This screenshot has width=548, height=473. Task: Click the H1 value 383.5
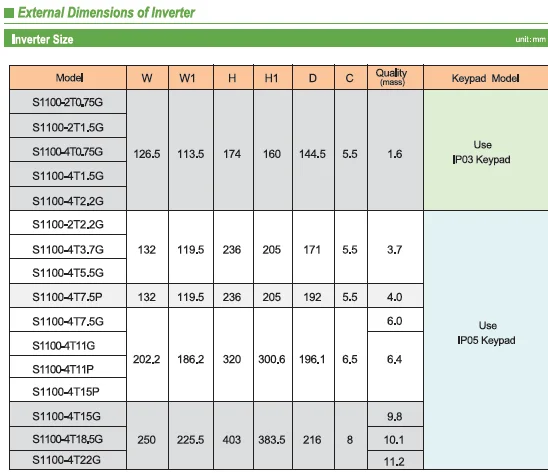click(272, 439)
